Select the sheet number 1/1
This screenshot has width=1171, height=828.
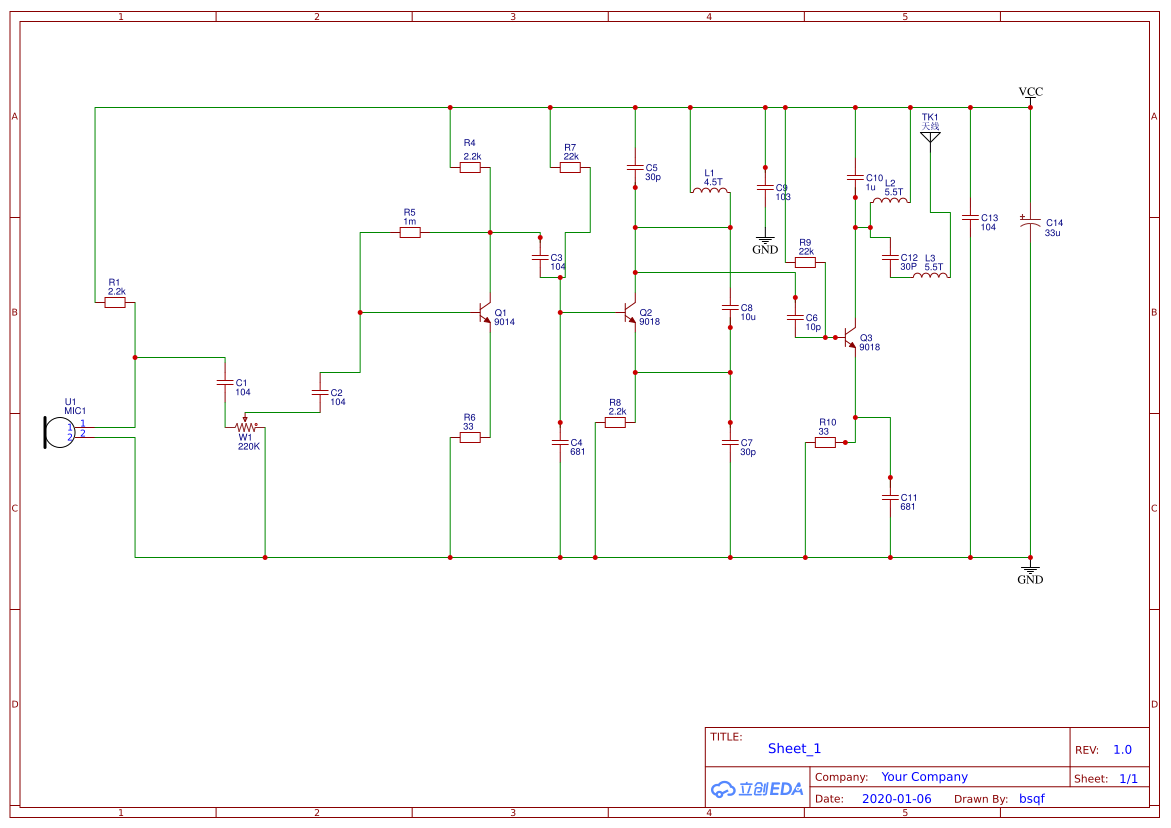click(1128, 779)
